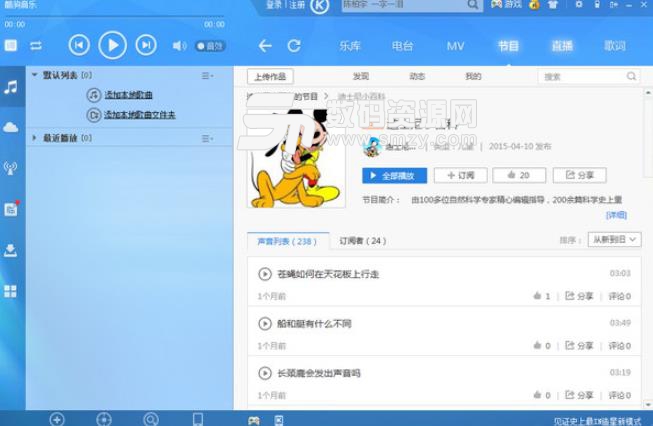Viewport: 653px width, 426px height.
Task: Click the 上传作品 button
Action: pos(270,77)
